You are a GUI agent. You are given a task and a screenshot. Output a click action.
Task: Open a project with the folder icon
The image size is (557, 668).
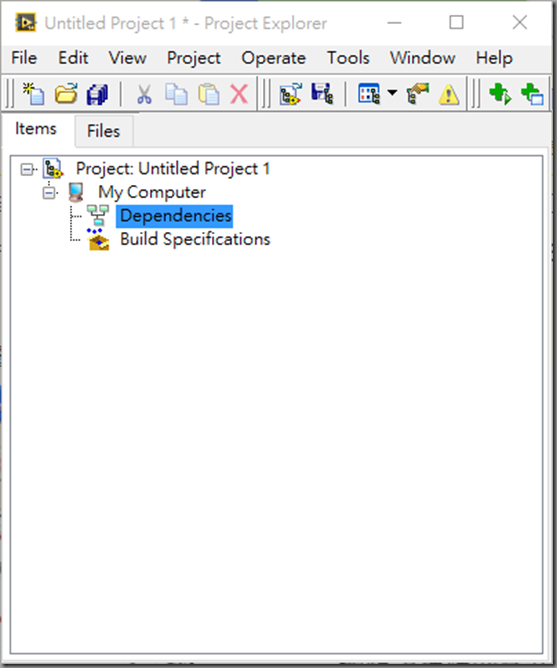66,94
